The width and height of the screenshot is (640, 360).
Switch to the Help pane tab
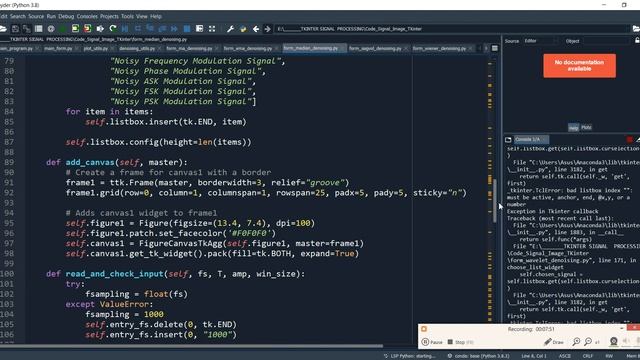pyautogui.click(x=573, y=128)
